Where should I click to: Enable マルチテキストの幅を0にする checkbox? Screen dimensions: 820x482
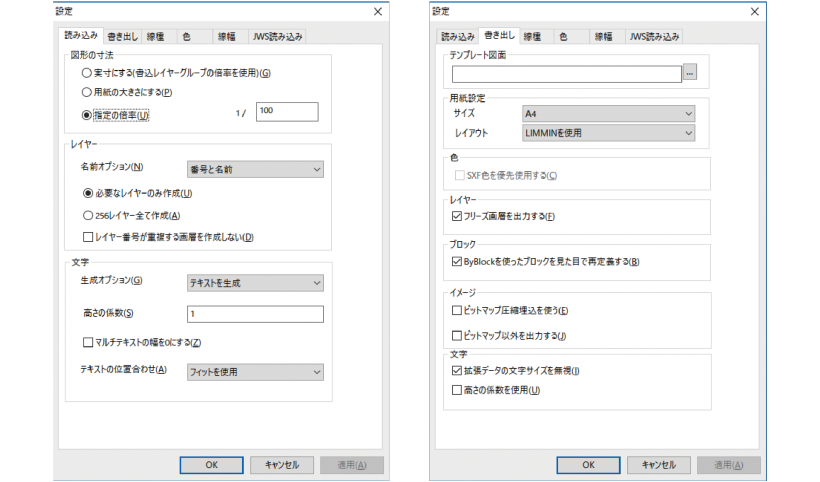pos(88,342)
